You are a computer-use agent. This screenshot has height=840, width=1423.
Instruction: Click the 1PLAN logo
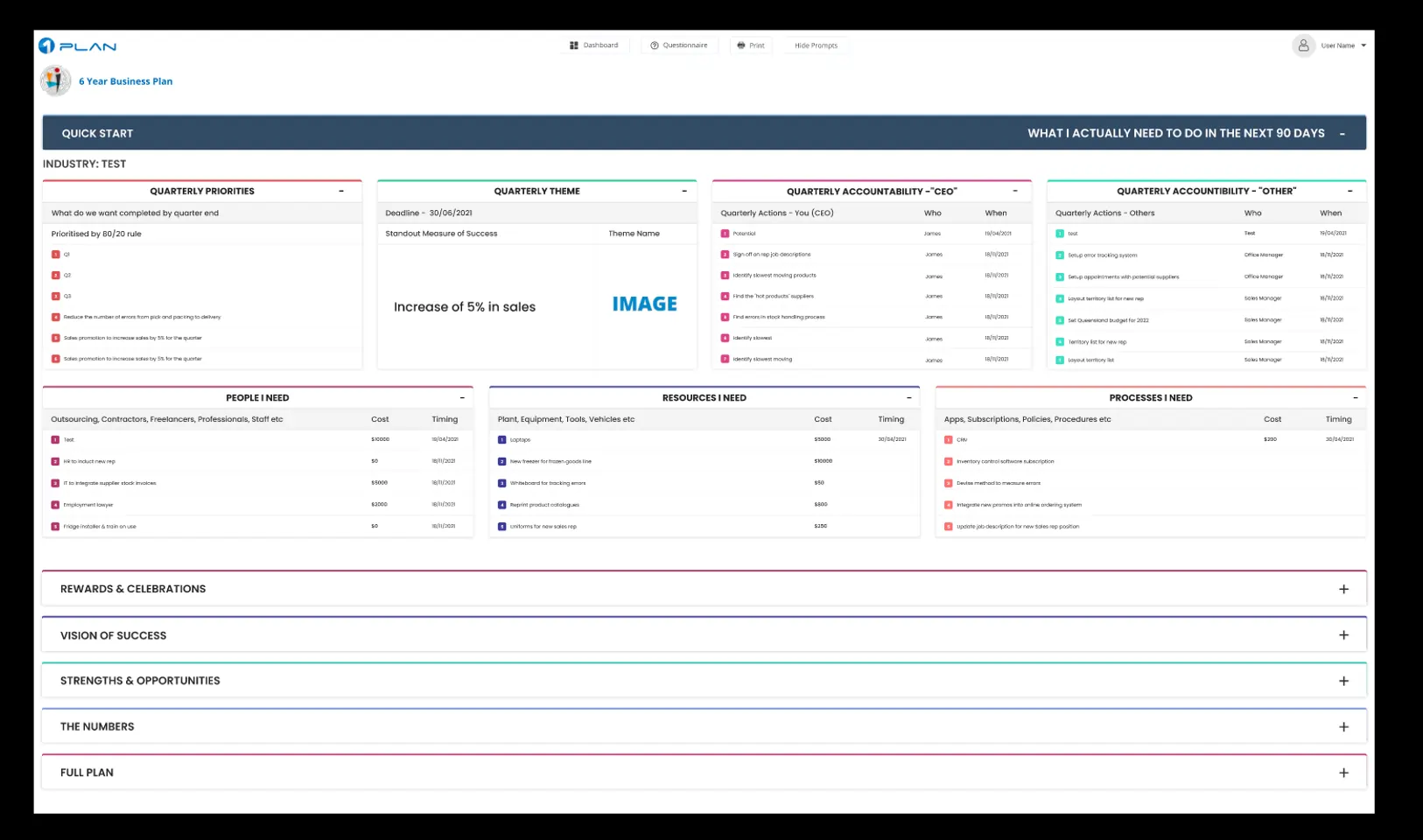pyautogui.click(x=78, y=45)
